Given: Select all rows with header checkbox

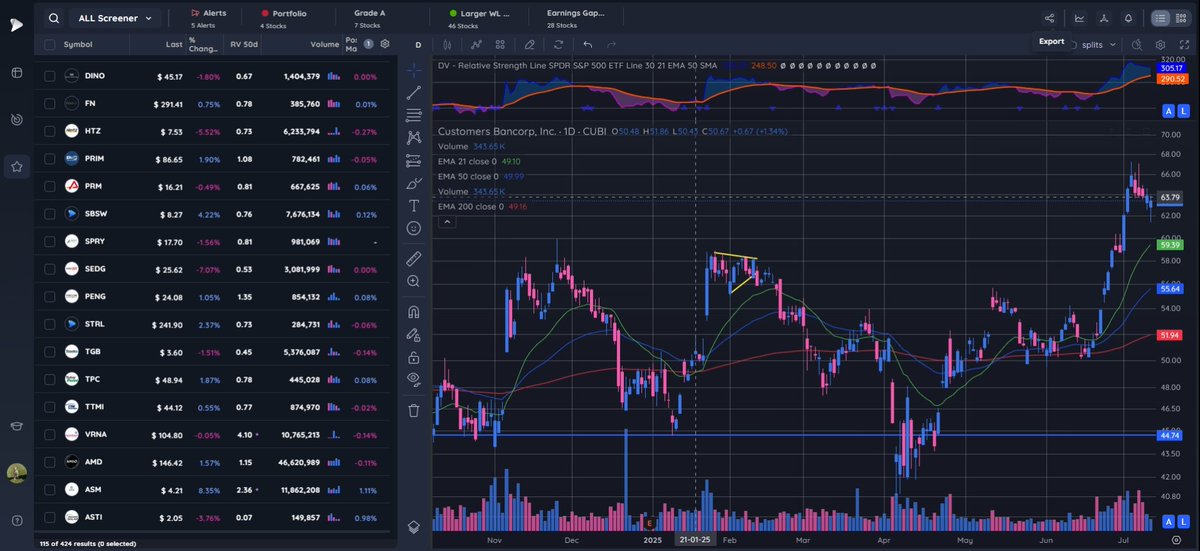Looking at the screenshot, I should [49, 44].
